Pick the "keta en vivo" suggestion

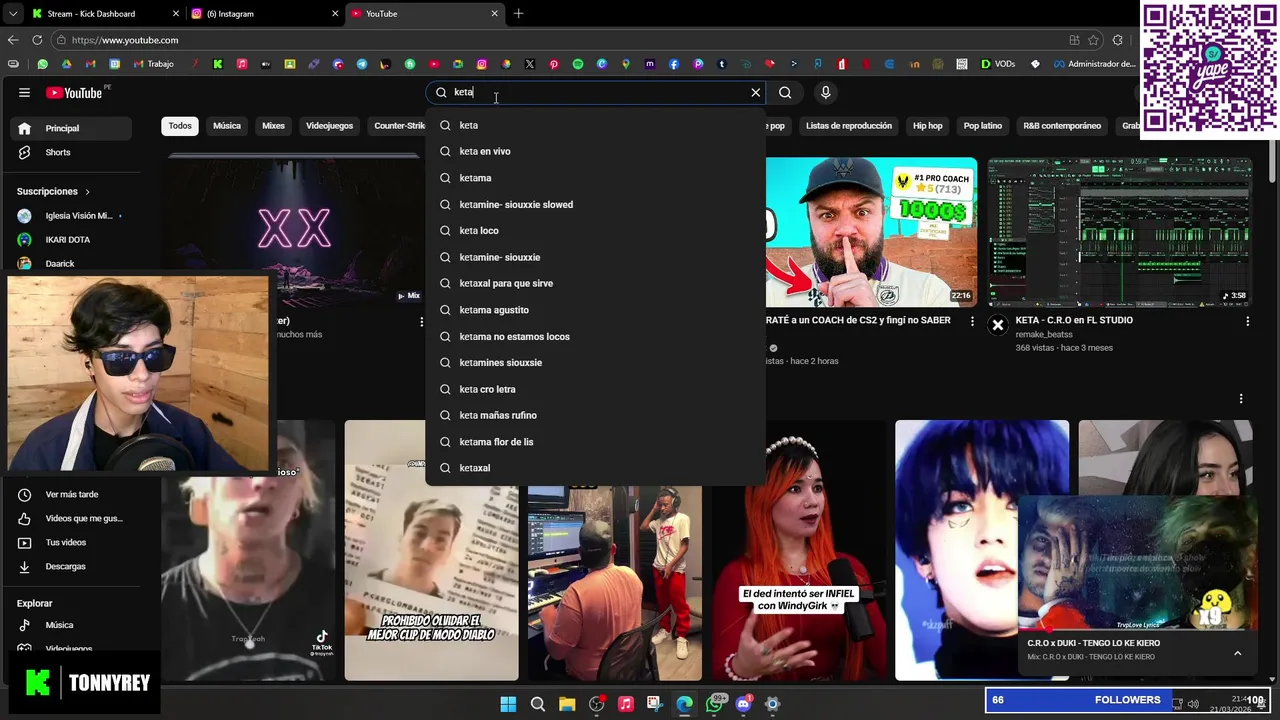tap(596, 152)
